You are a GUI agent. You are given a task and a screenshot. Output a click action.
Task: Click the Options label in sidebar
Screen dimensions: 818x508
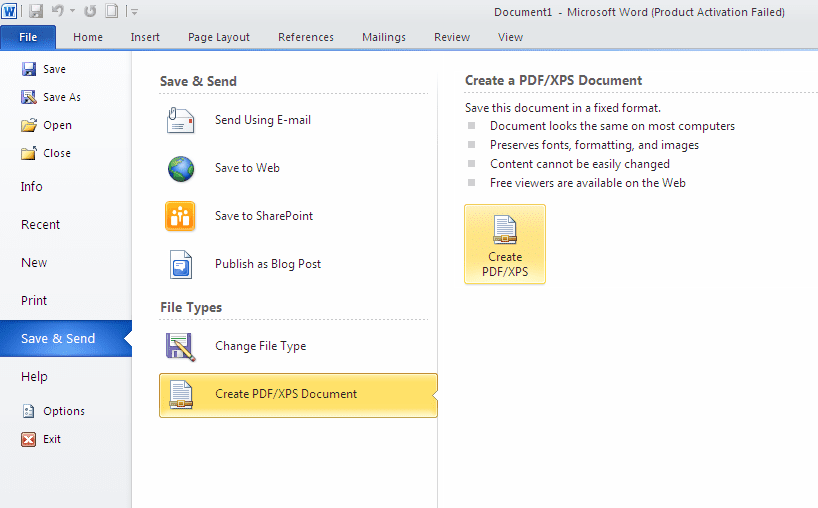pos(64,411)
